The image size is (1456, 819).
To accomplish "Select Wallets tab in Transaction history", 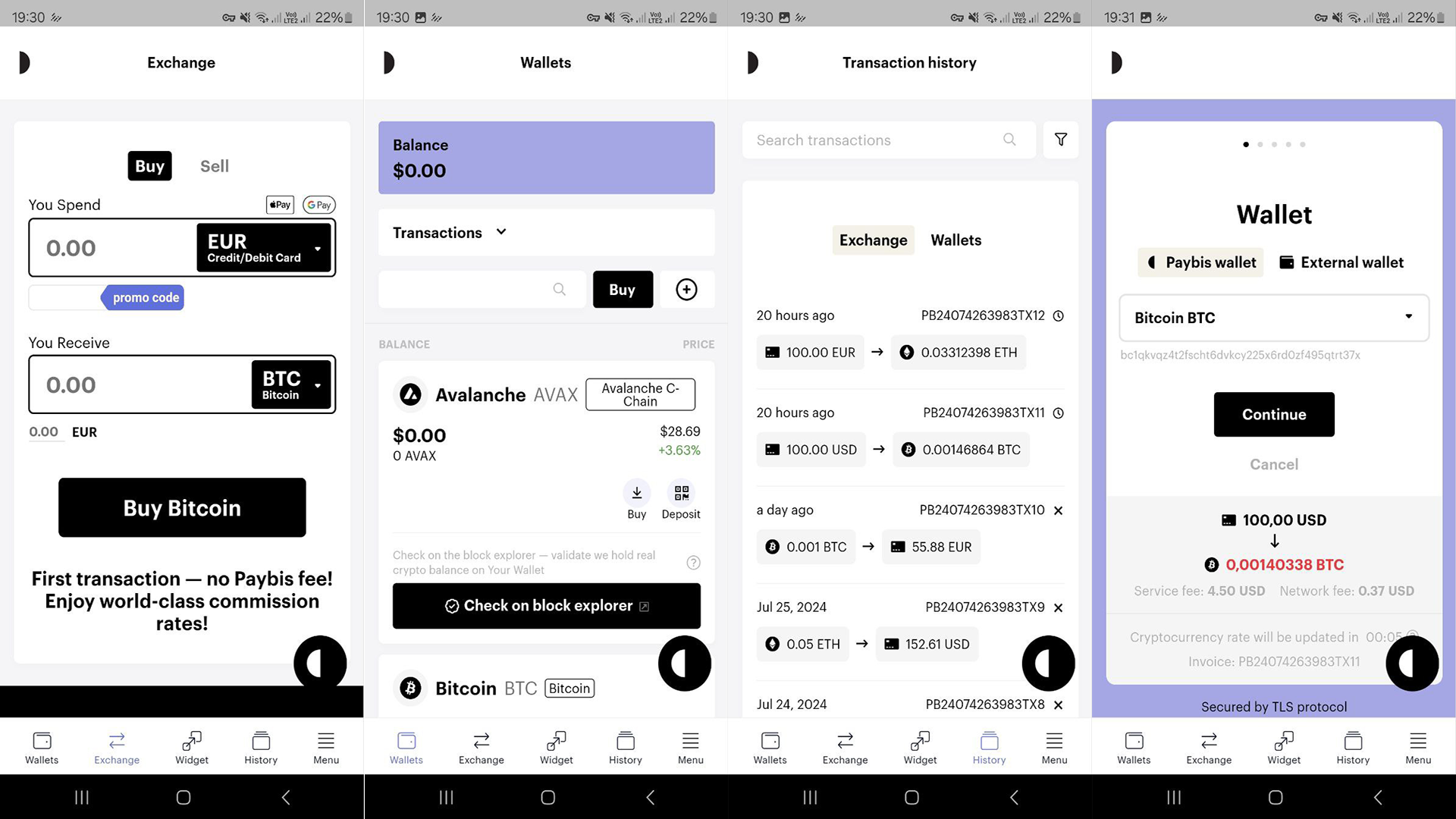I will [955, 240].
